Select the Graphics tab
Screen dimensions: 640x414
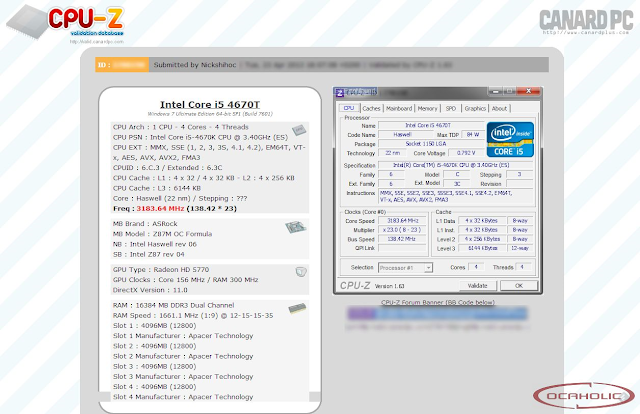pos(475,109)
